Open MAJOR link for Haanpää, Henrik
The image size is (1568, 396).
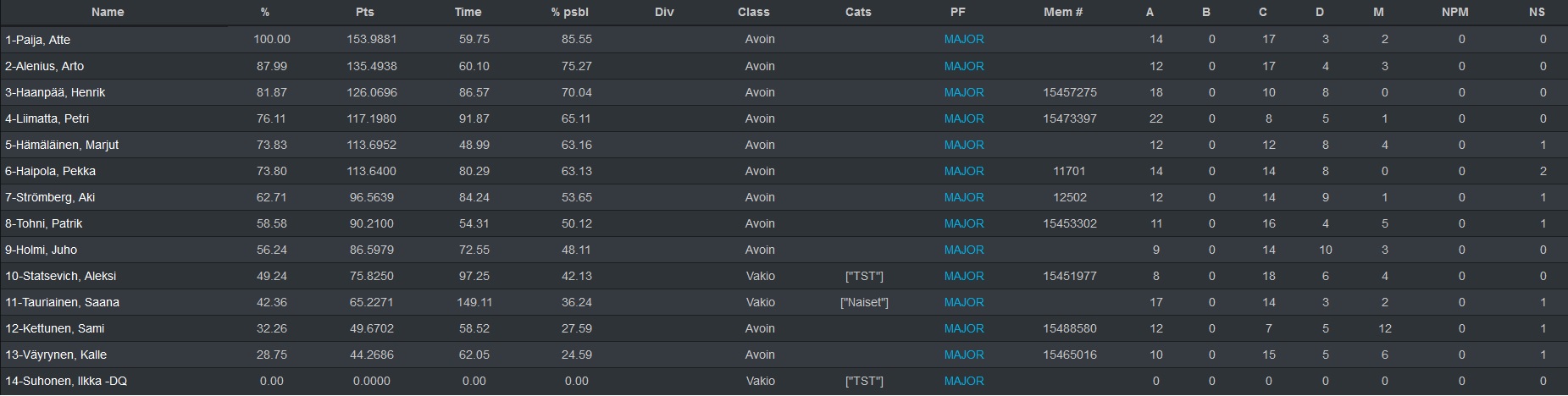coord(964,92)
